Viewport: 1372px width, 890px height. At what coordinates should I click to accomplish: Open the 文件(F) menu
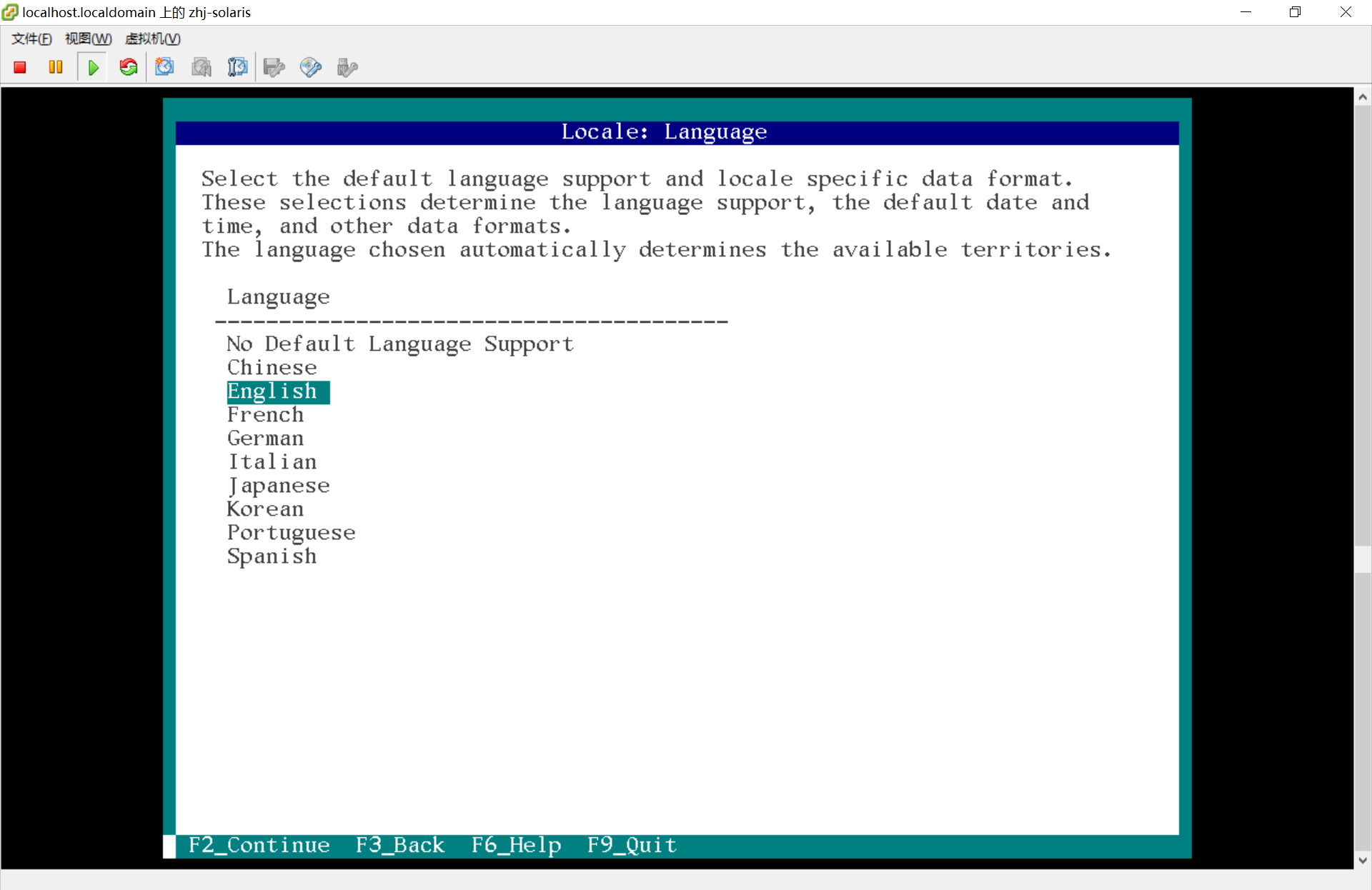(x=31, y=39)
